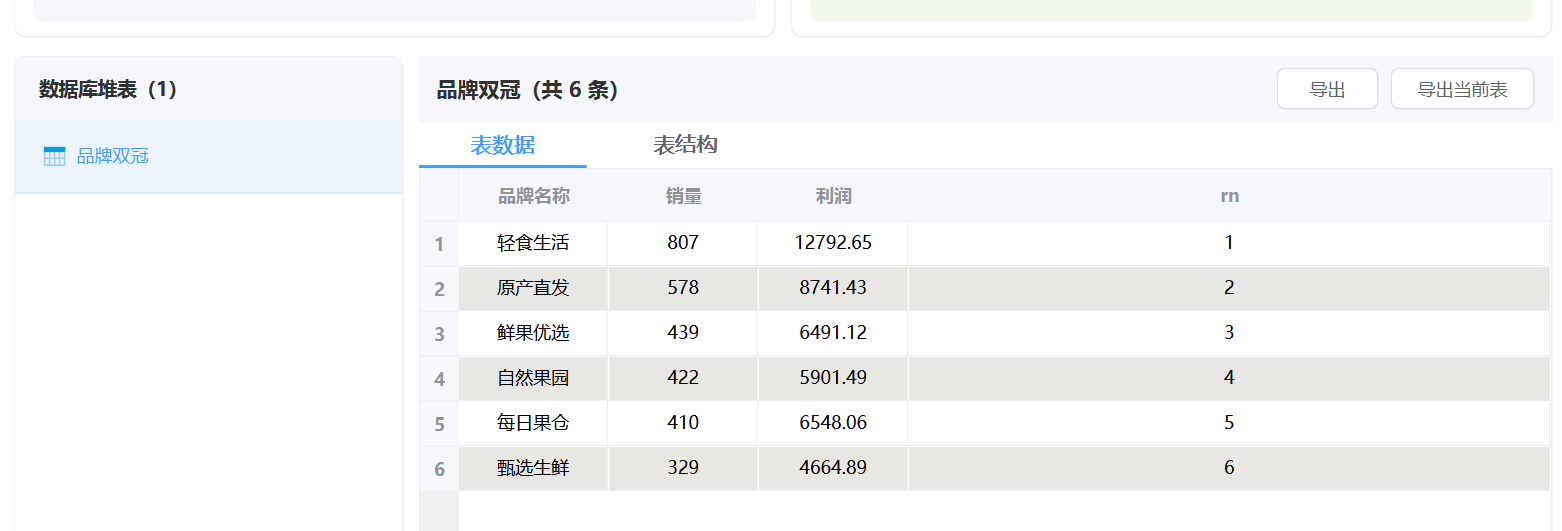
Task: Select the 每日果仓 brand cell
Action: [533, 423]
